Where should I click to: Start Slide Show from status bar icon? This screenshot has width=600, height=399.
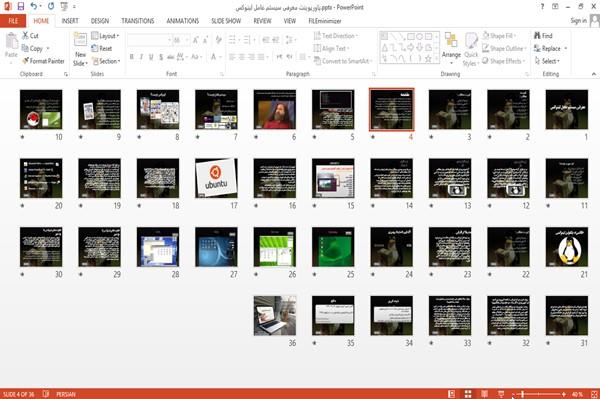501,394
